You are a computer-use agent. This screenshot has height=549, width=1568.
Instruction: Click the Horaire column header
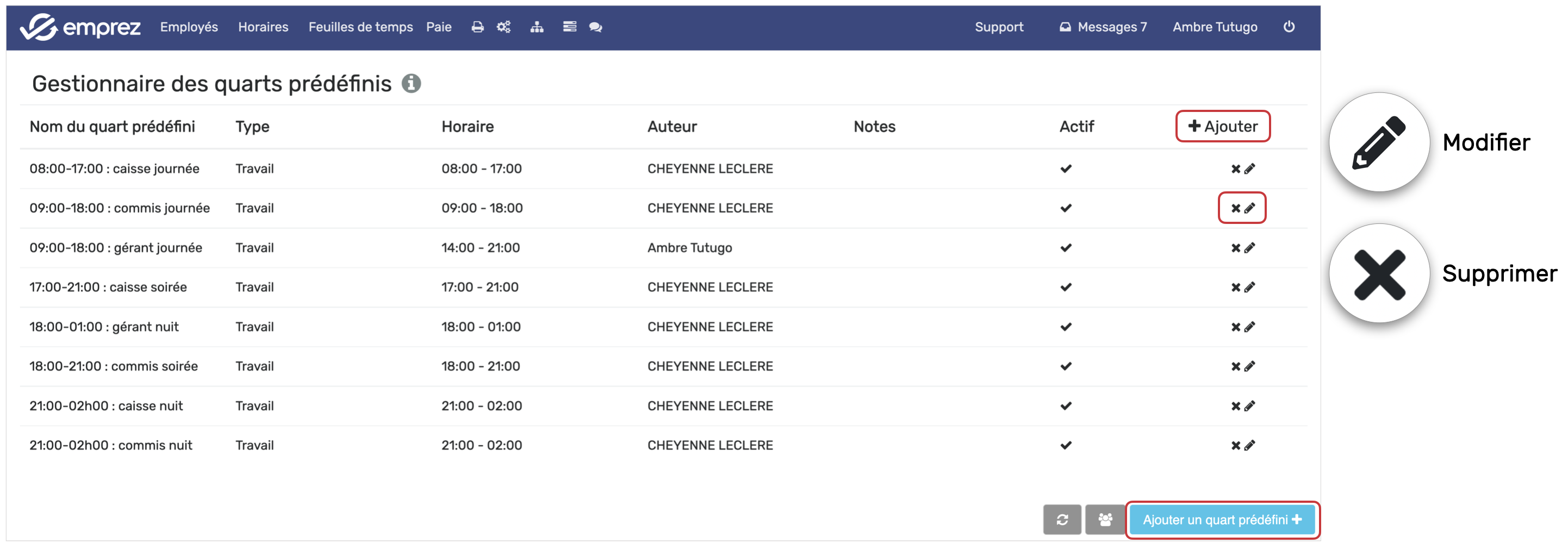click(468, 127)
